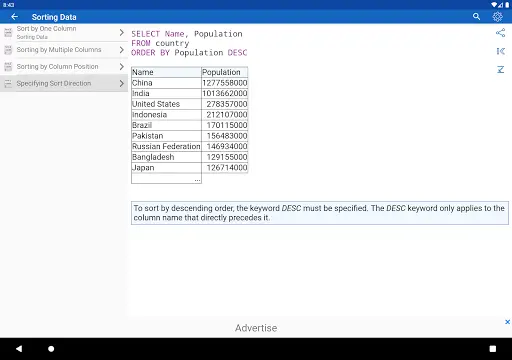Click icon beside Sort by One Column

[x=8, y=32]
